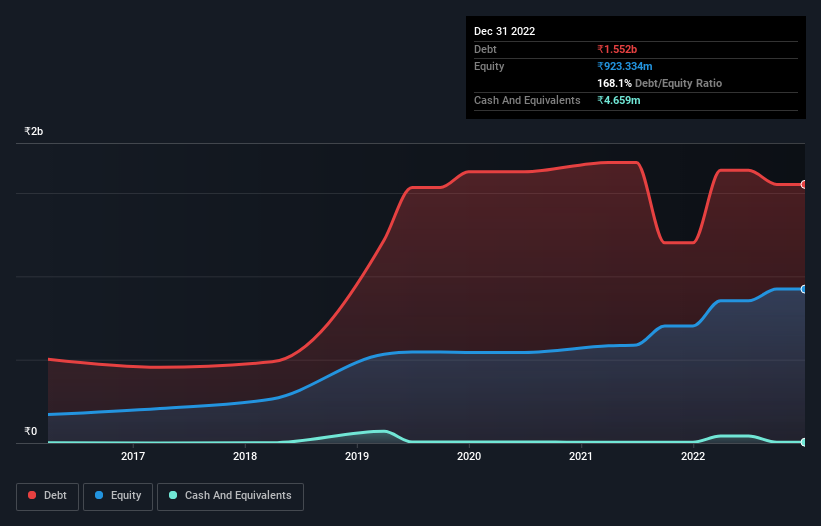This screenshot has height=526, width=821.
Task: Click the red Debt legend dot
Action: point(32,495)
